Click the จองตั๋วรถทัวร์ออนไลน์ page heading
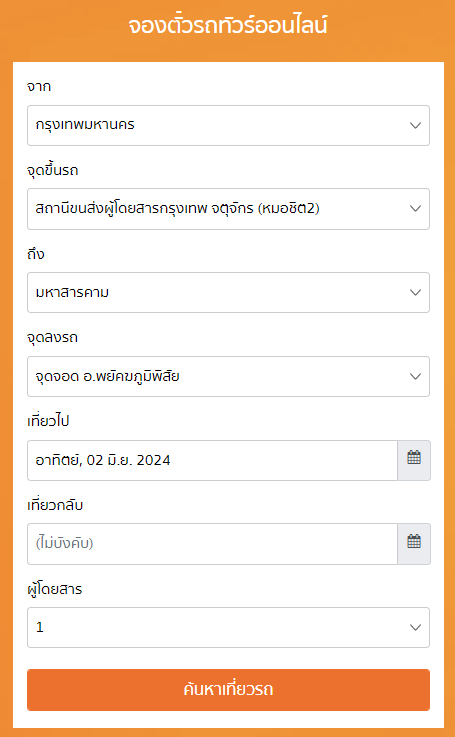The height and width of the screenshot is (737, 455). click(228, 25)
